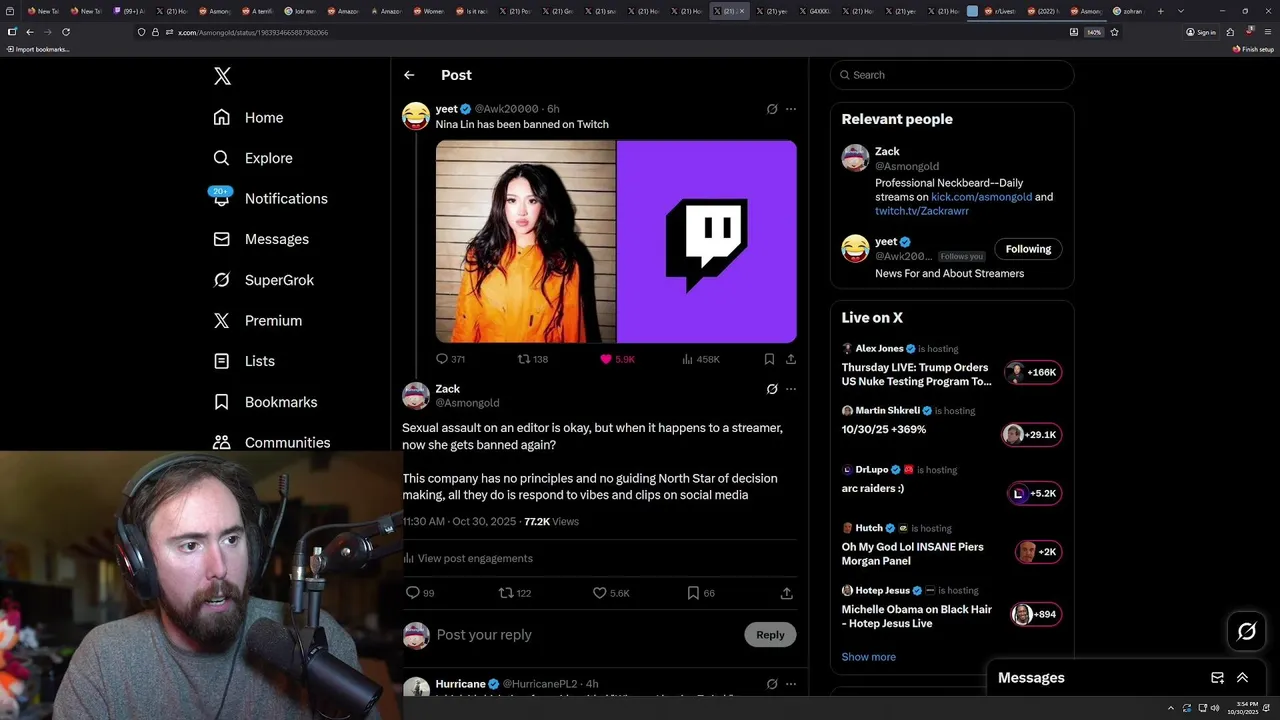Click the Reply button
The height and width of the screenshot is (720, 1280).
pos(770,634)
